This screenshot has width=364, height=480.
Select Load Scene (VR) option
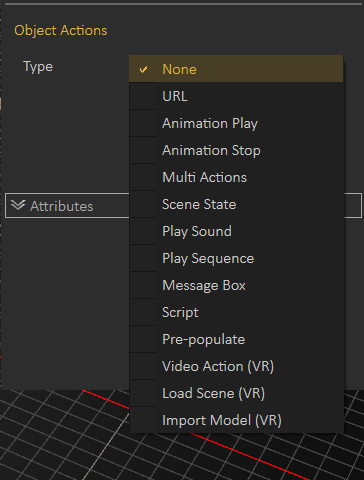(x=236, y=393)
